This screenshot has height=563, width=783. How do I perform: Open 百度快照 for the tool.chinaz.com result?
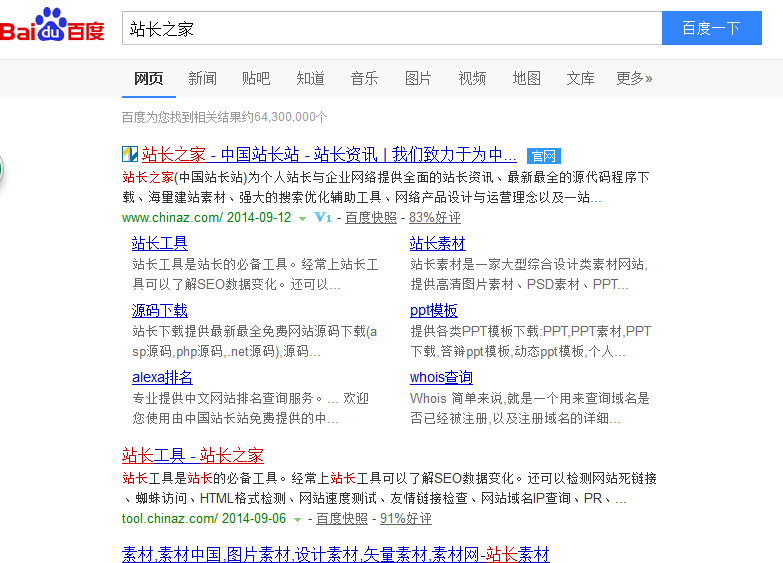pos(342,519)
